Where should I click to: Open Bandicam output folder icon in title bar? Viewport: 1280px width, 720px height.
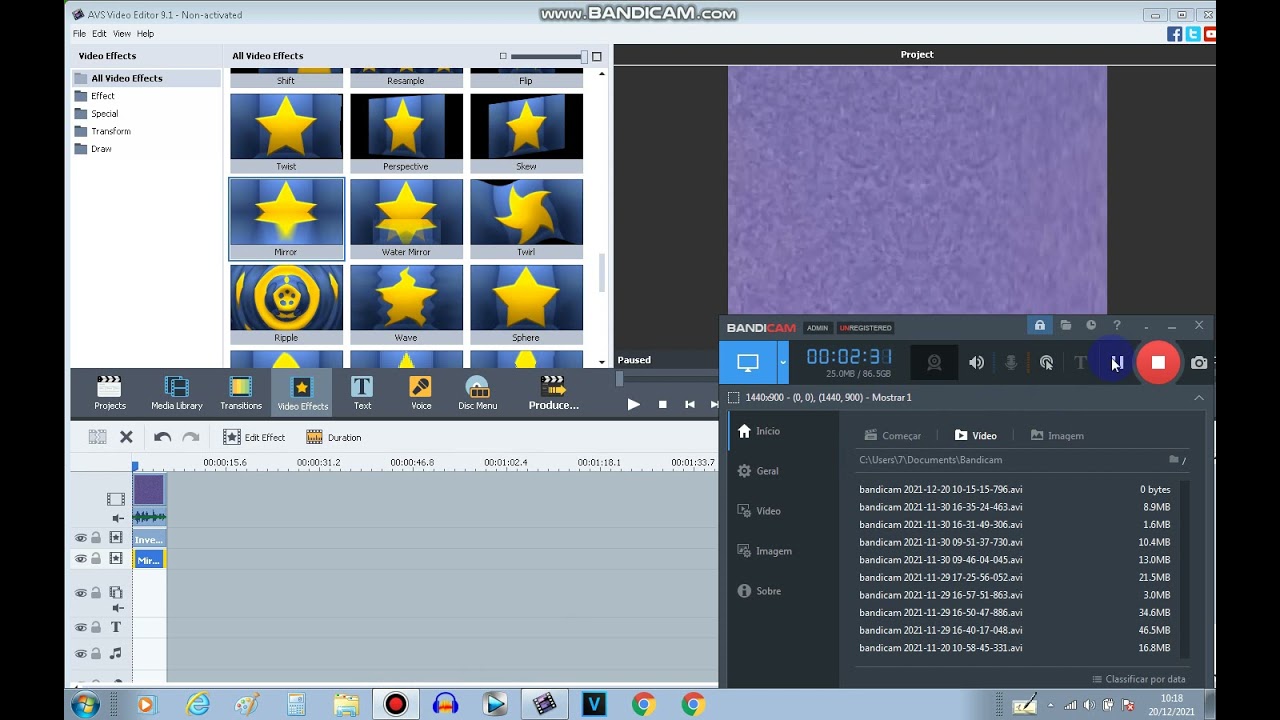tap(1066, 325)
